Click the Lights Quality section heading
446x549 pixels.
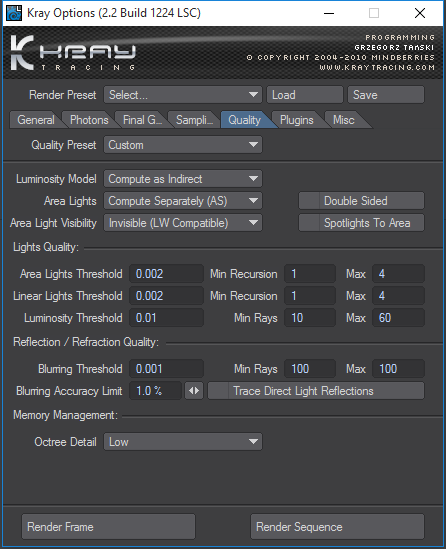coord(46,247)
